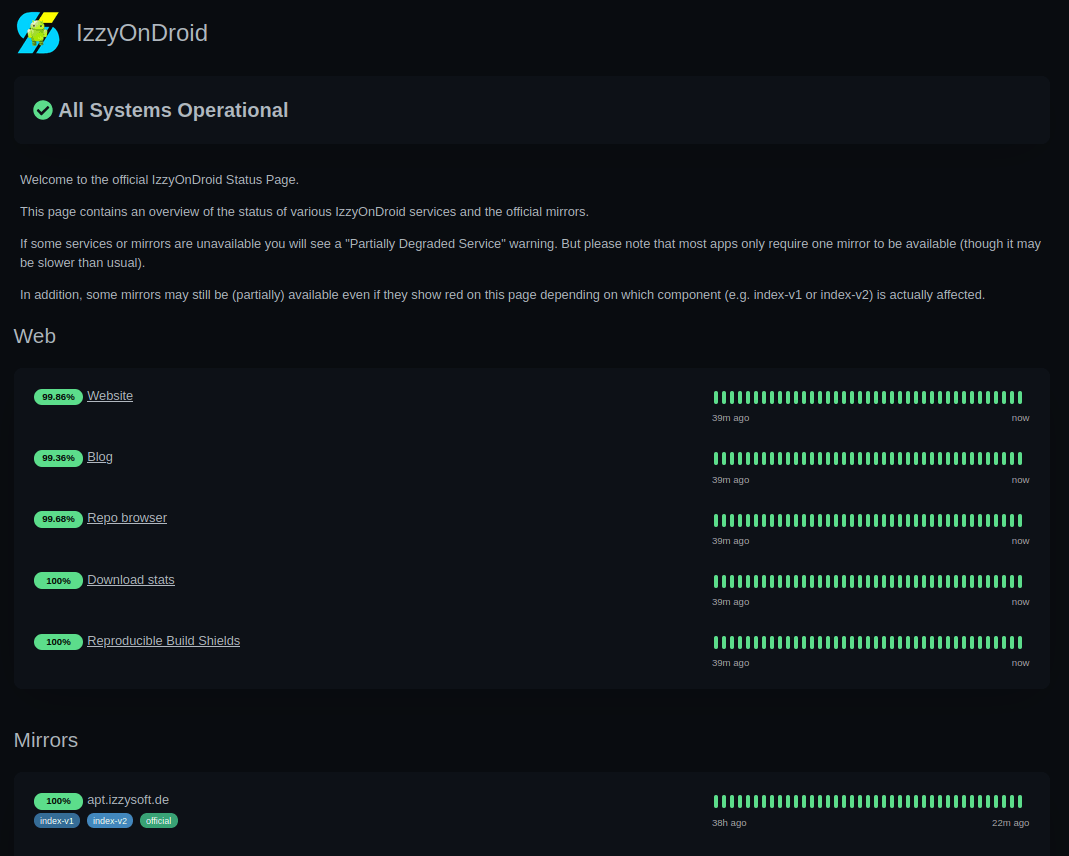The height and width of the screenshot is (856, 1069).
Task: Select the Web section heading
Action: [x=35, y=336]
